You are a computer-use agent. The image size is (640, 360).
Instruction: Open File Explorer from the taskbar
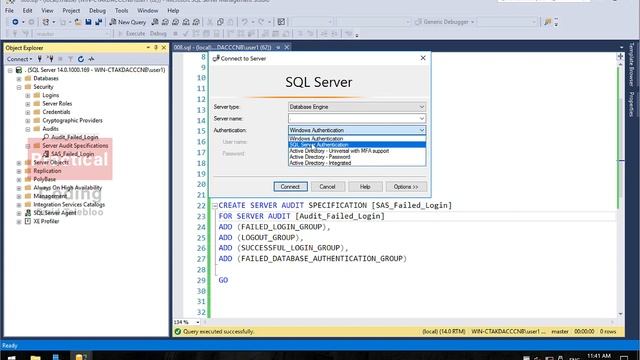(36, 357)
